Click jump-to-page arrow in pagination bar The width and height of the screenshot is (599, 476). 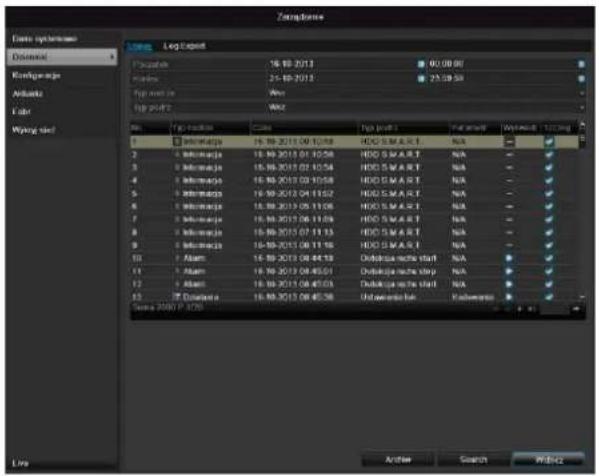pyautogui.click(x=576, y=309)
